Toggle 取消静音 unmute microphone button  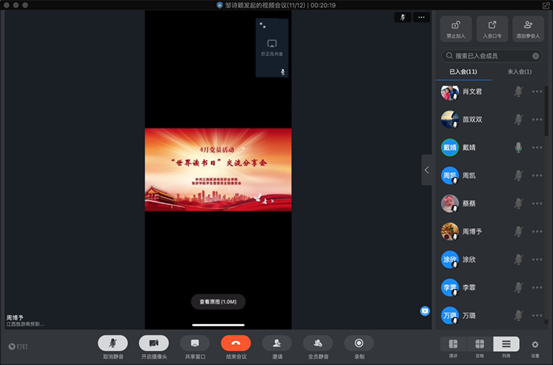point(113,343)
